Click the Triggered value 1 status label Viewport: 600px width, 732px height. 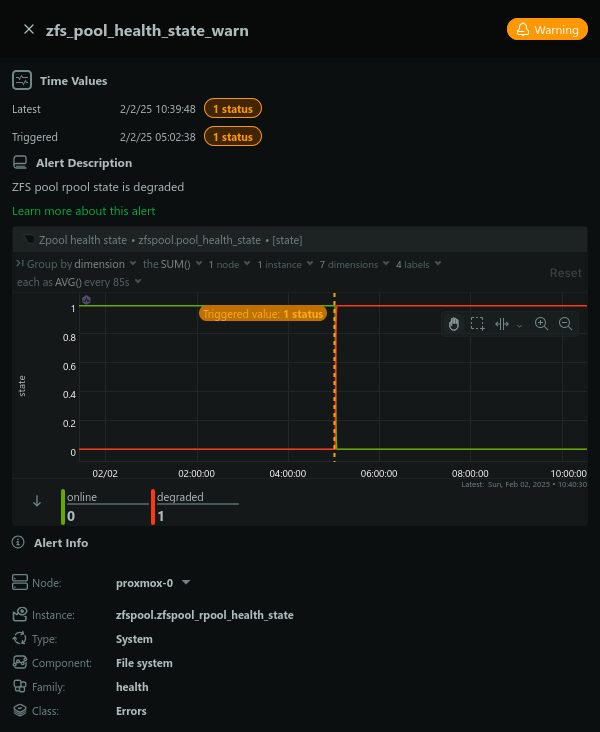point(263,314)
